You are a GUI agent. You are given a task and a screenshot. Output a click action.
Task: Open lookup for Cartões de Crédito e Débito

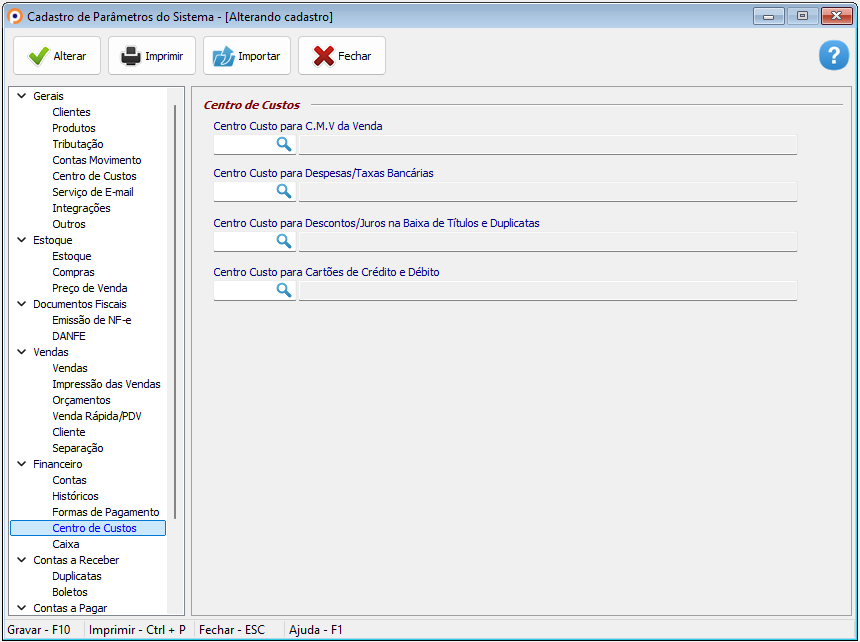pyautogui.click(x=284, y=290)
